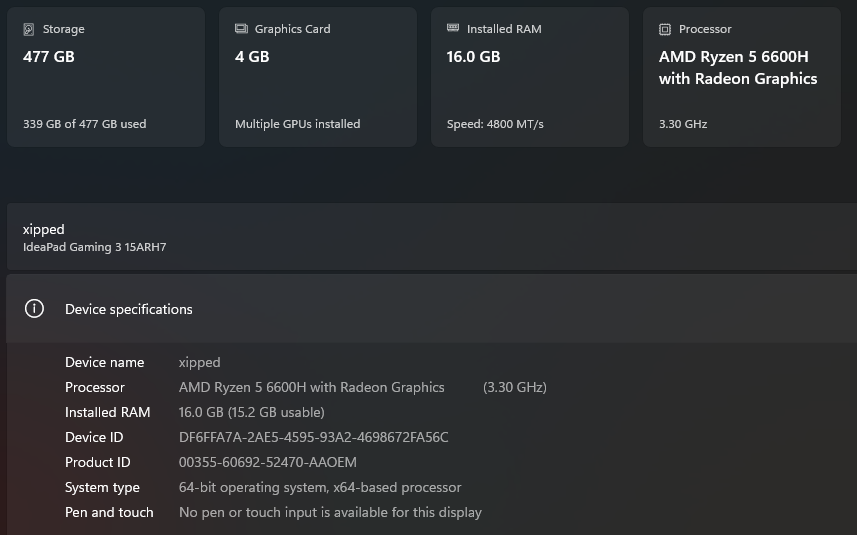Select the AMD Ryzen 5 6600H card title

pyautogui.click(x=738, y=68)
